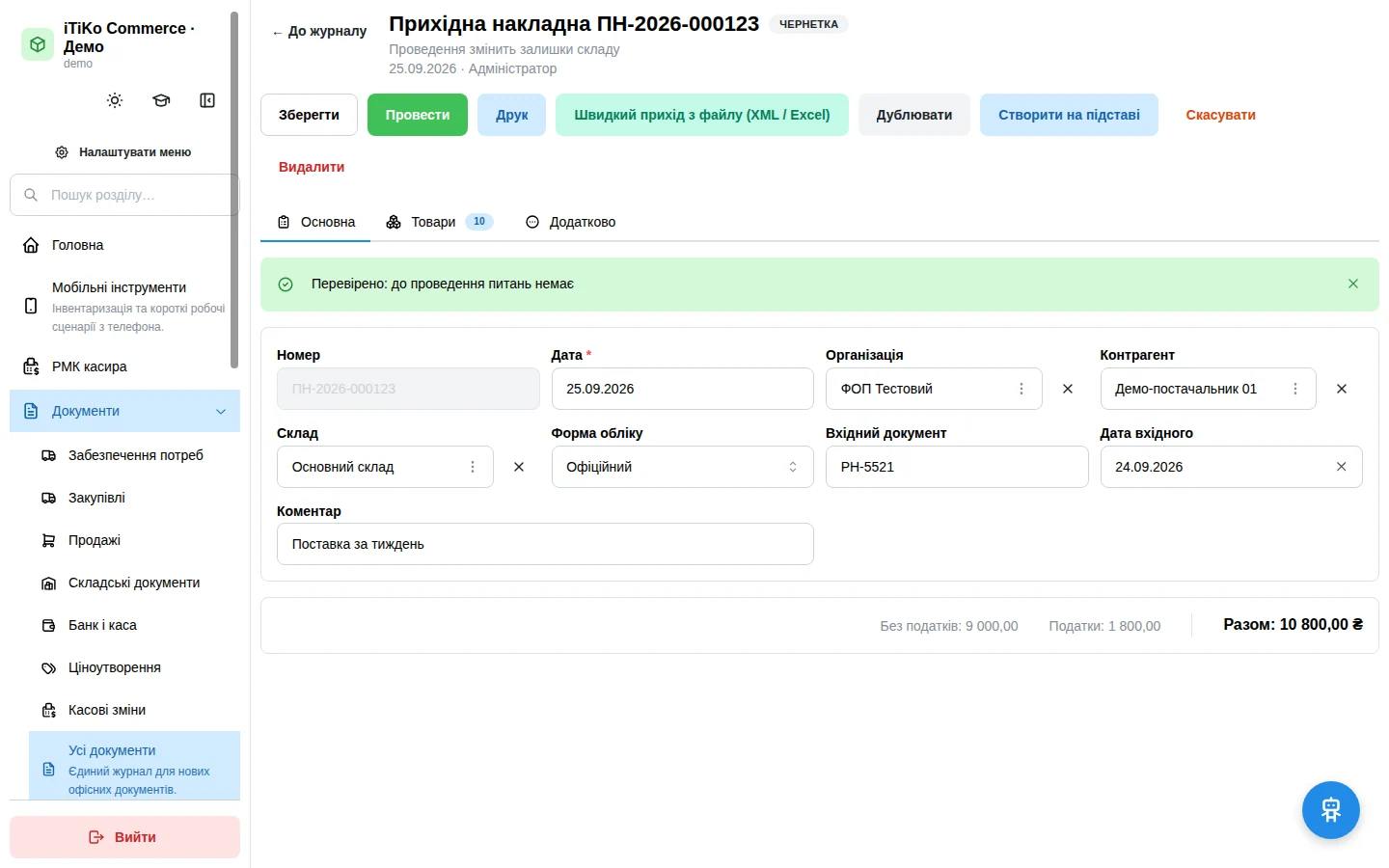Click the Разом: 10 800,00 total

pyautogui.click(x=1294, y=625)
